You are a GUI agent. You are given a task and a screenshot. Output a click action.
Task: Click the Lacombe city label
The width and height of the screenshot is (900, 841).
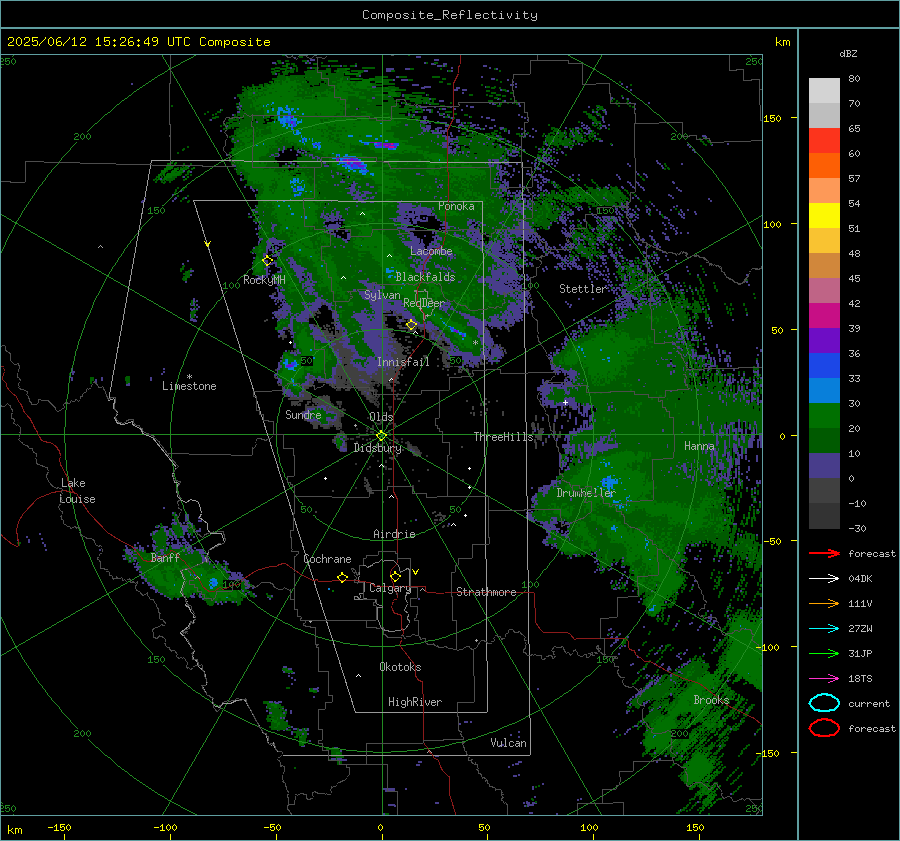click(x=431, y=251)
